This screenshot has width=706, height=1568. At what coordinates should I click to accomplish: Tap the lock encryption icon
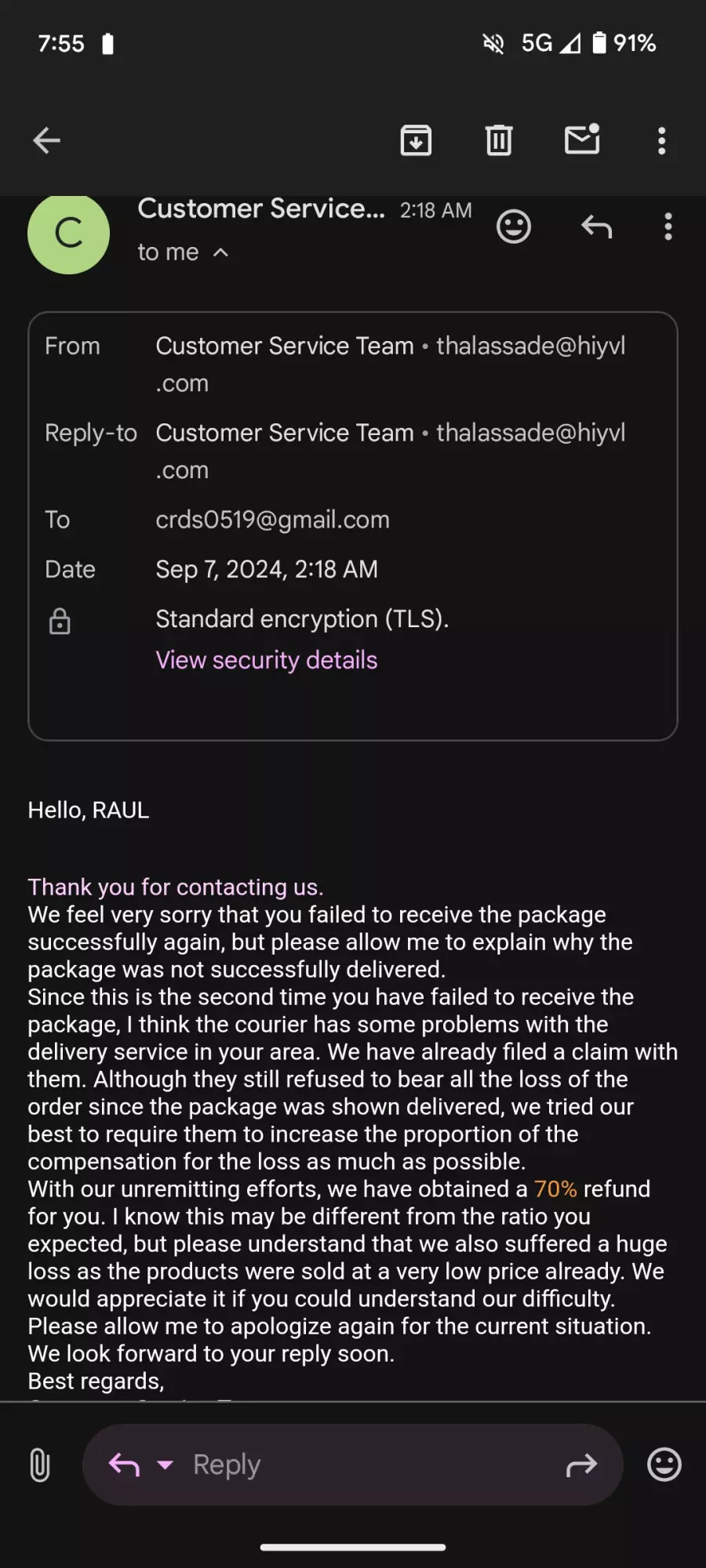(x=60, y=621)
